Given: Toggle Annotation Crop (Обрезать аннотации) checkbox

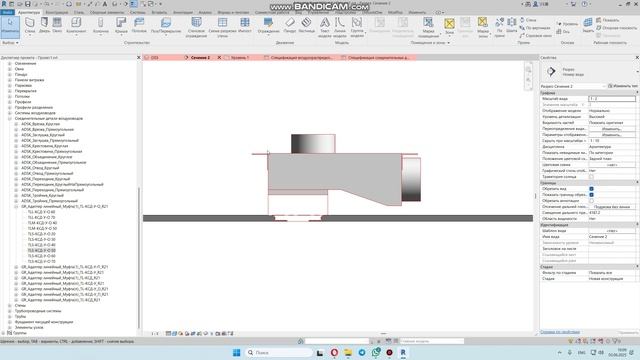Looking at the screenshot, I should coord(591,201).
